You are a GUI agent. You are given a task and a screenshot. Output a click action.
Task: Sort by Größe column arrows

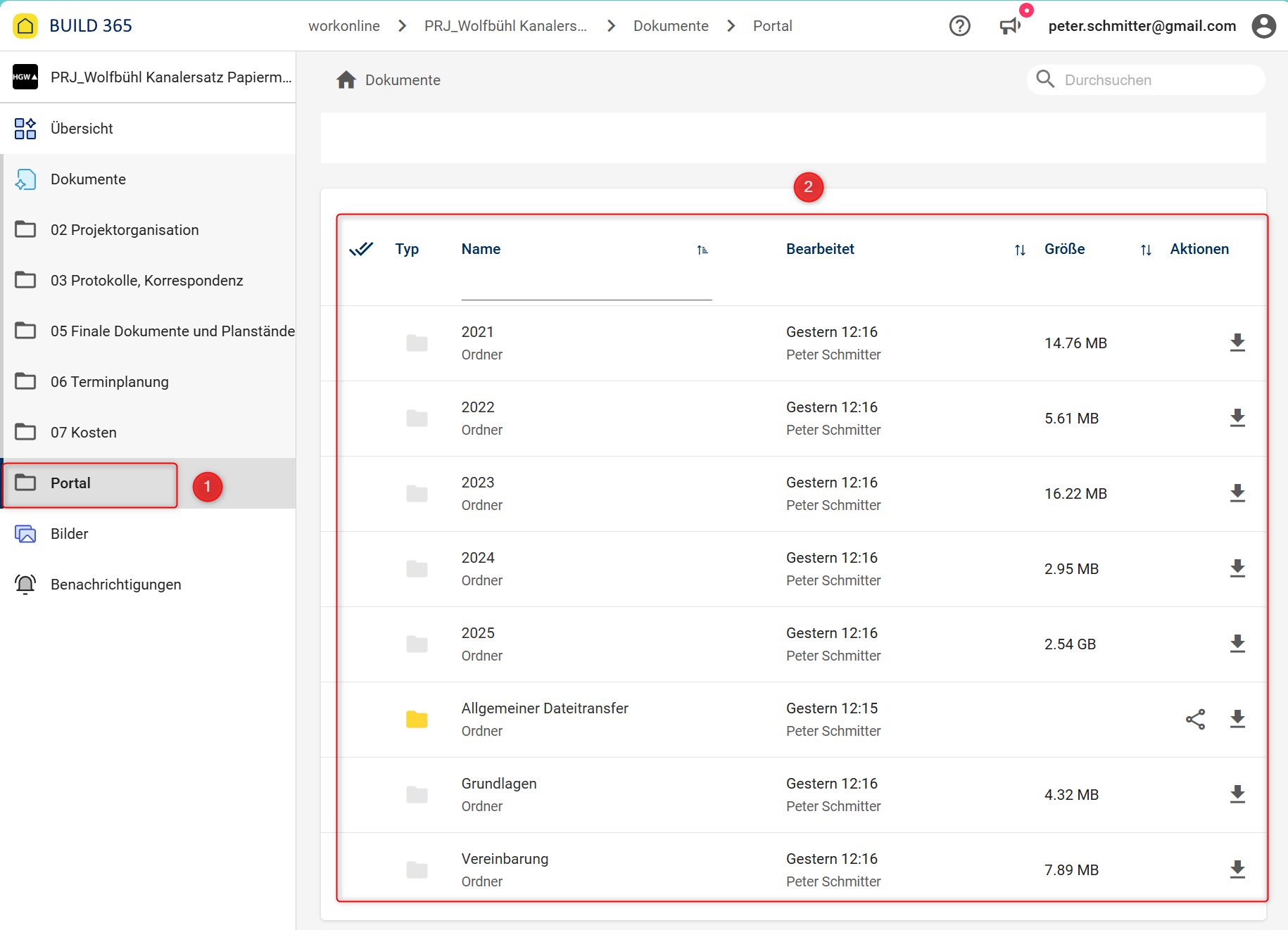[1146, 250]
